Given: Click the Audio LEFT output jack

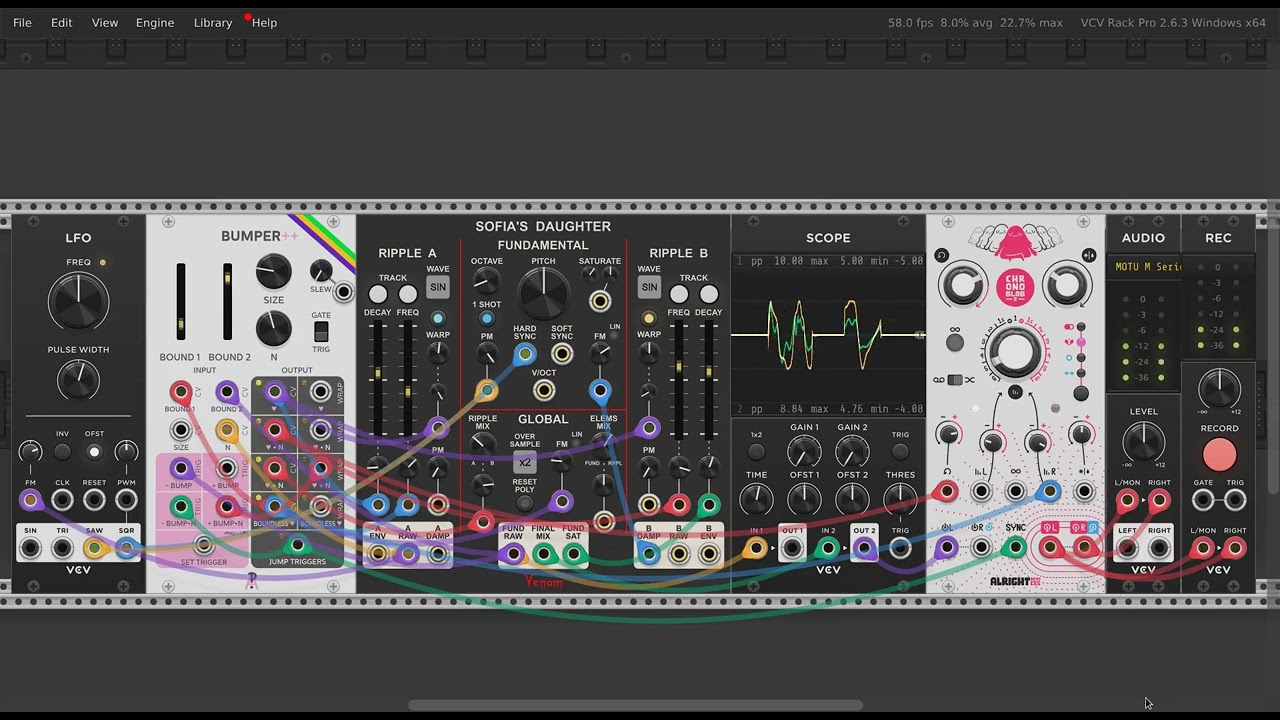Looking at the screenshot, I should coord(1127,548).
